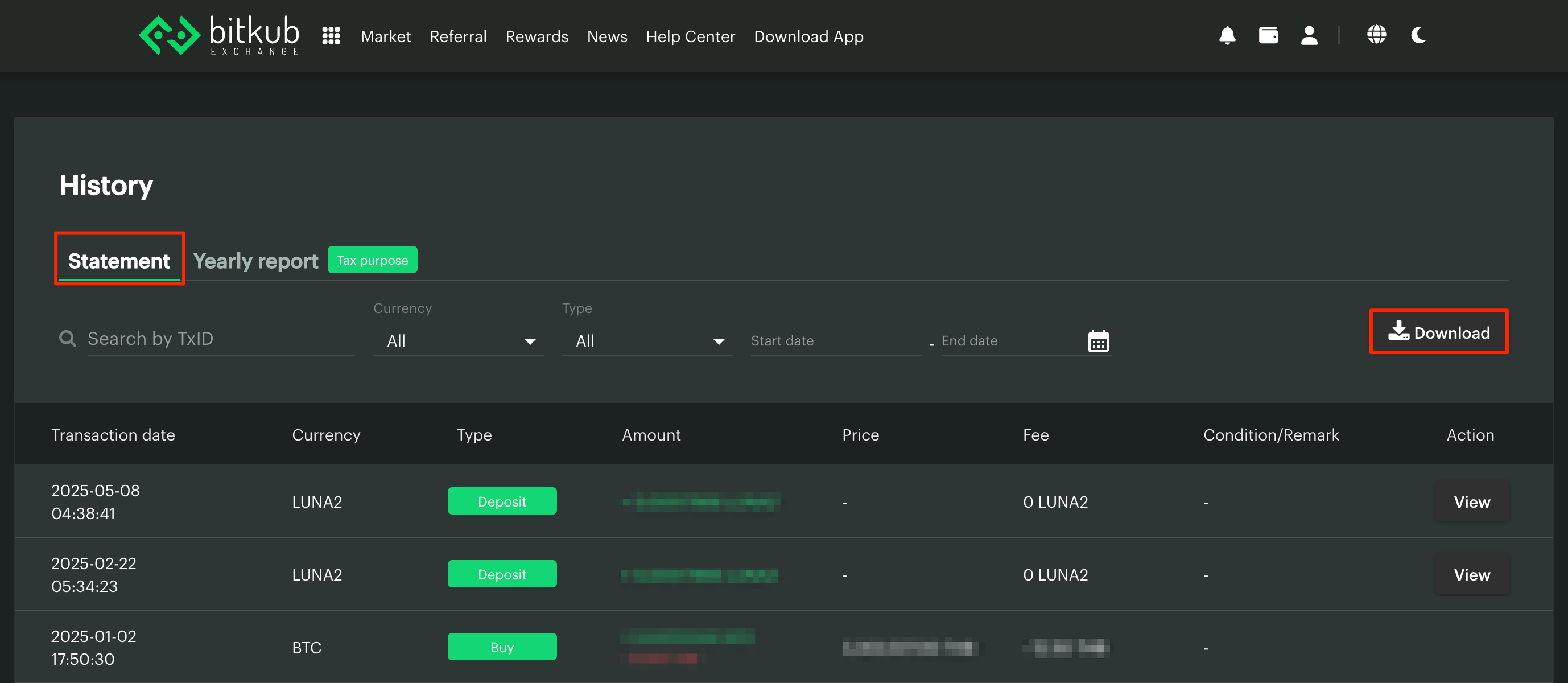
Task: Open the date range calendar icon
Action: (x=1098, y=341)
